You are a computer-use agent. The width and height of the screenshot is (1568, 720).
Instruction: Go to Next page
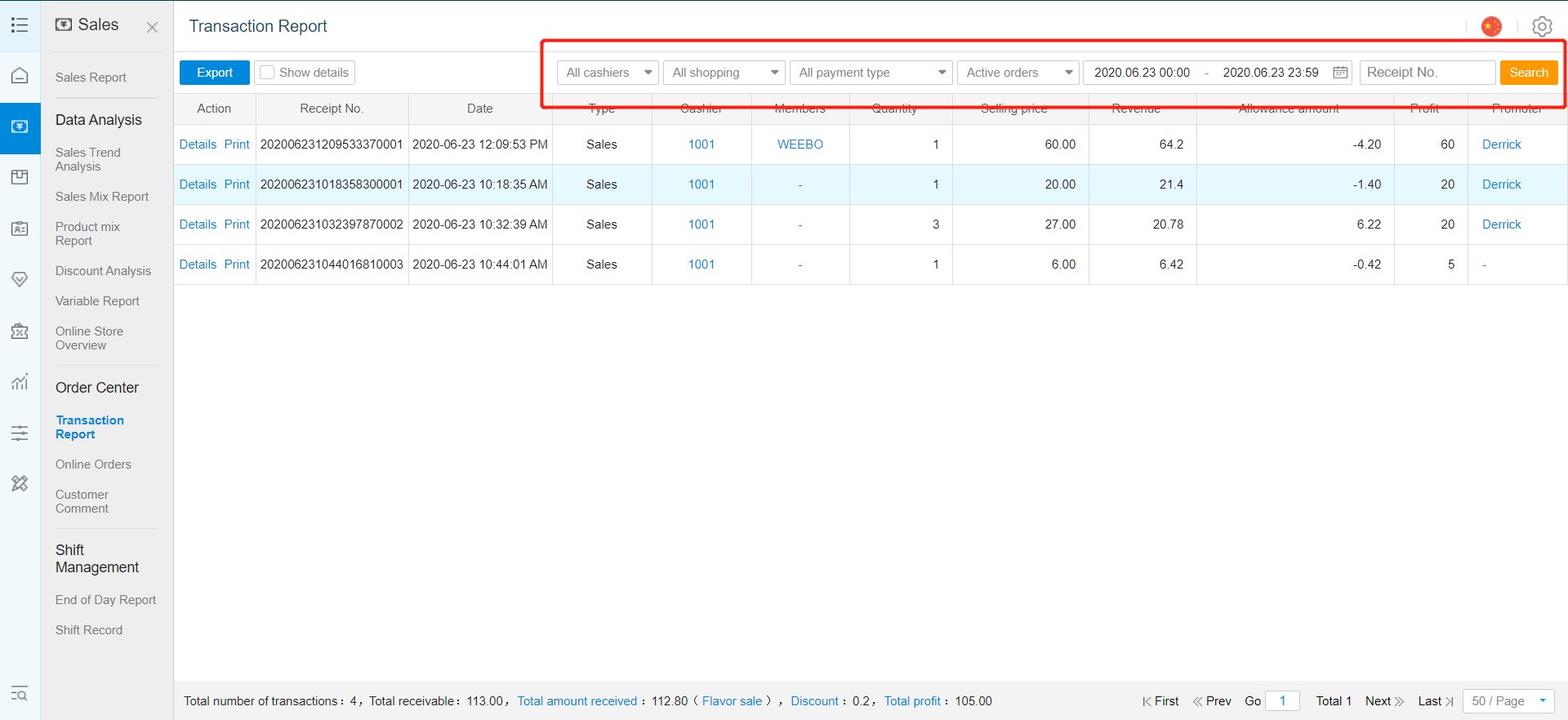click(1384, 701)
